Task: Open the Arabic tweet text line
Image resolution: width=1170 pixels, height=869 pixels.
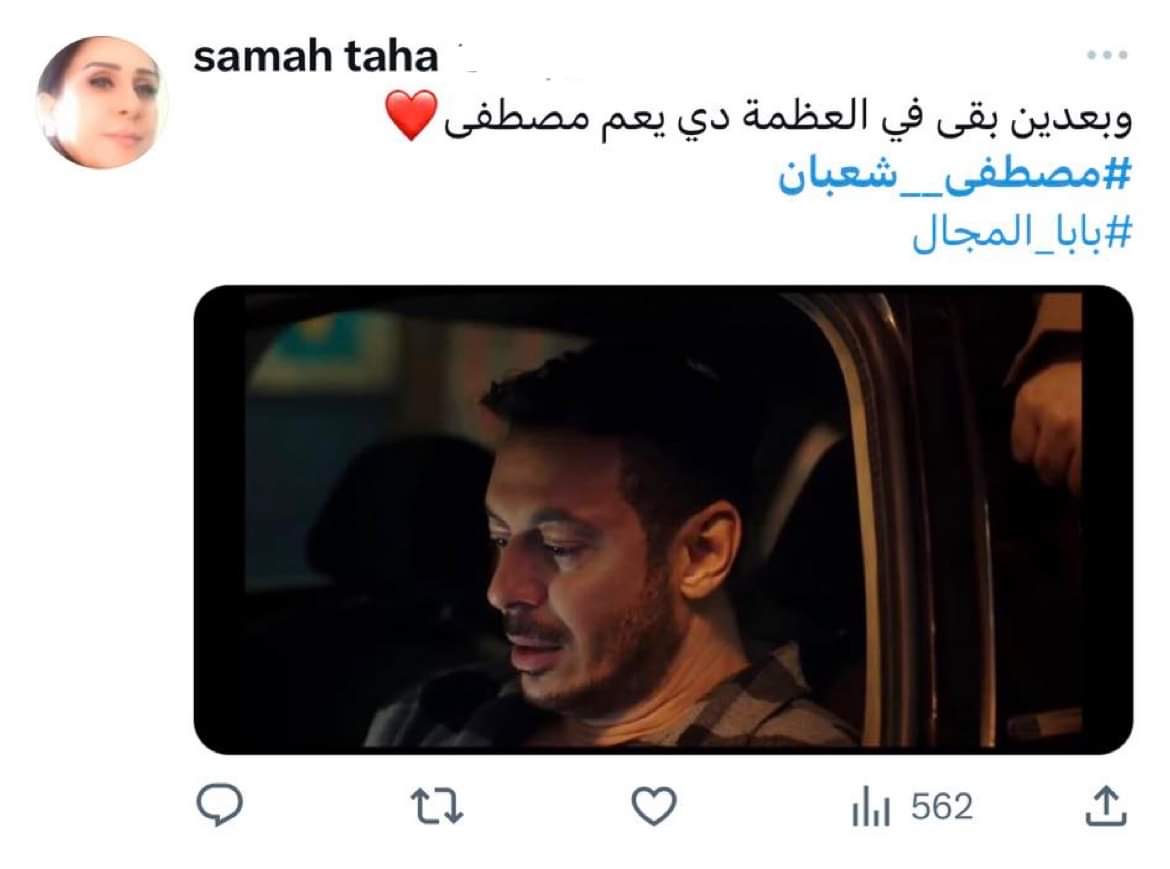Action: (758, 117)
